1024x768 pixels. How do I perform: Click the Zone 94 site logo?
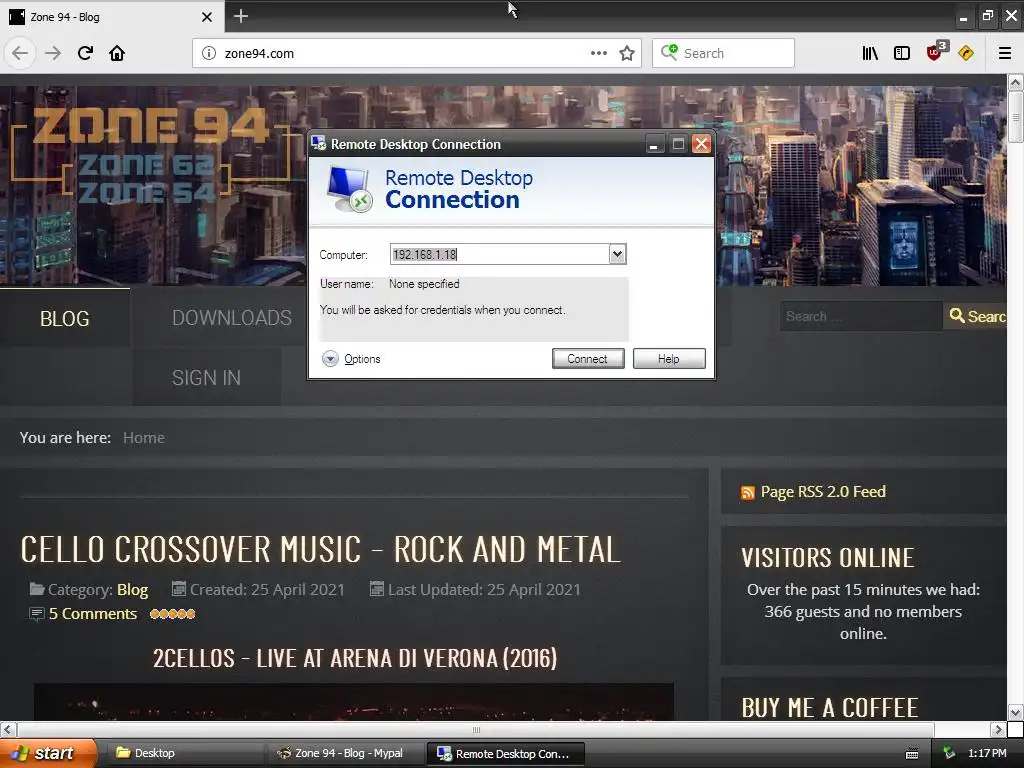150,155
